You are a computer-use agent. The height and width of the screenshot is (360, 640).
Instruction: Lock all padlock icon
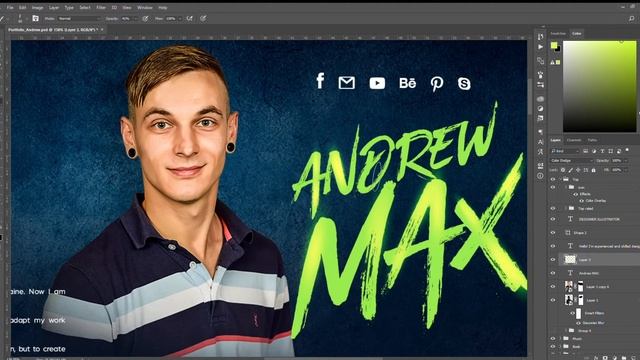[593, 170]
